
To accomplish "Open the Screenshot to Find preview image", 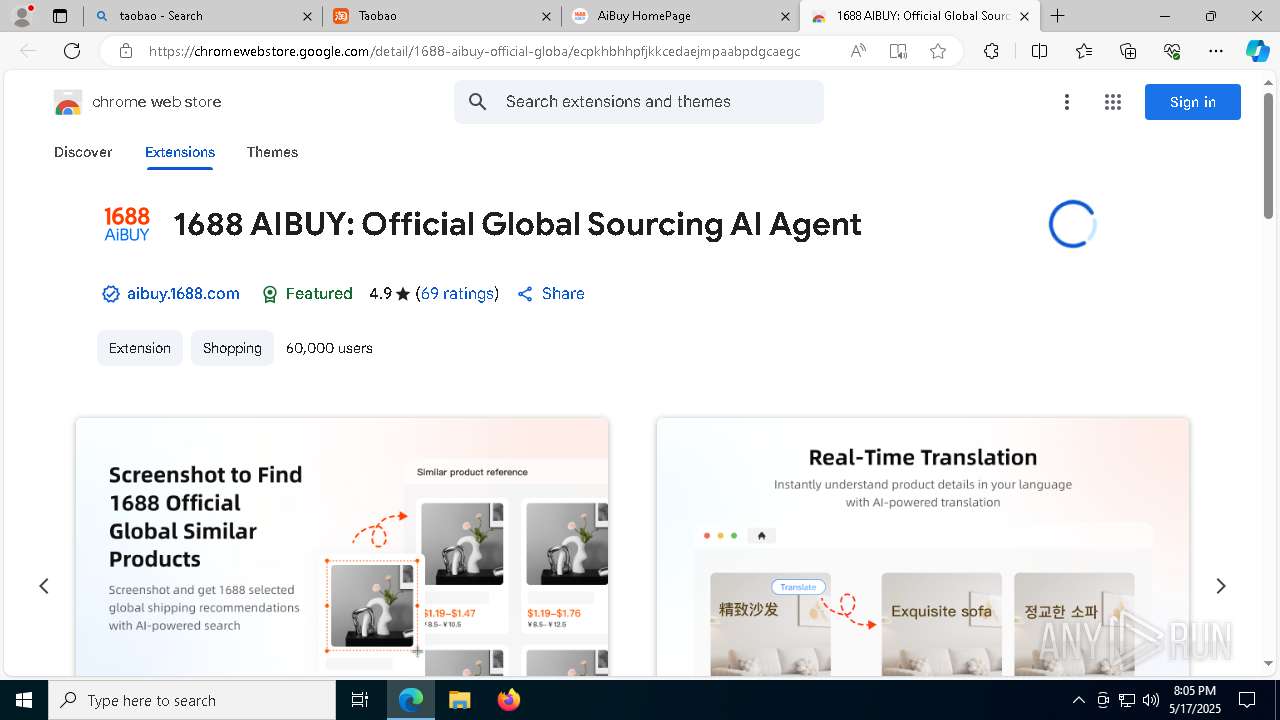I will coord(342,547).
